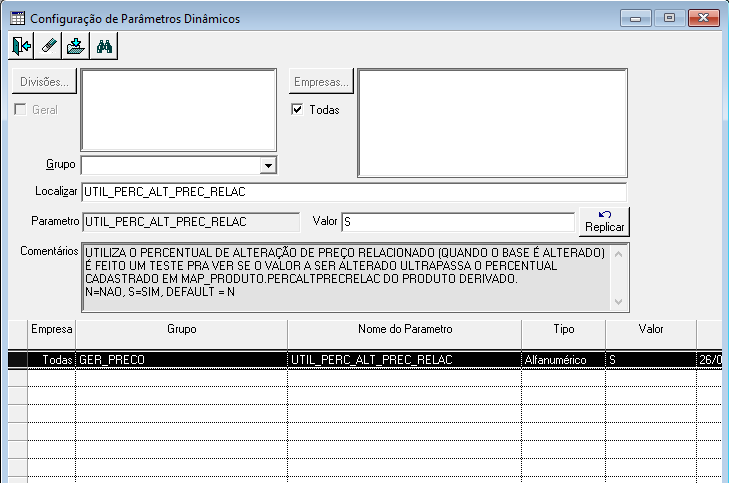This screenshot has width=729, height=483.
Task: Open the Grupo dropdown arrow
Action: point(268,165)
